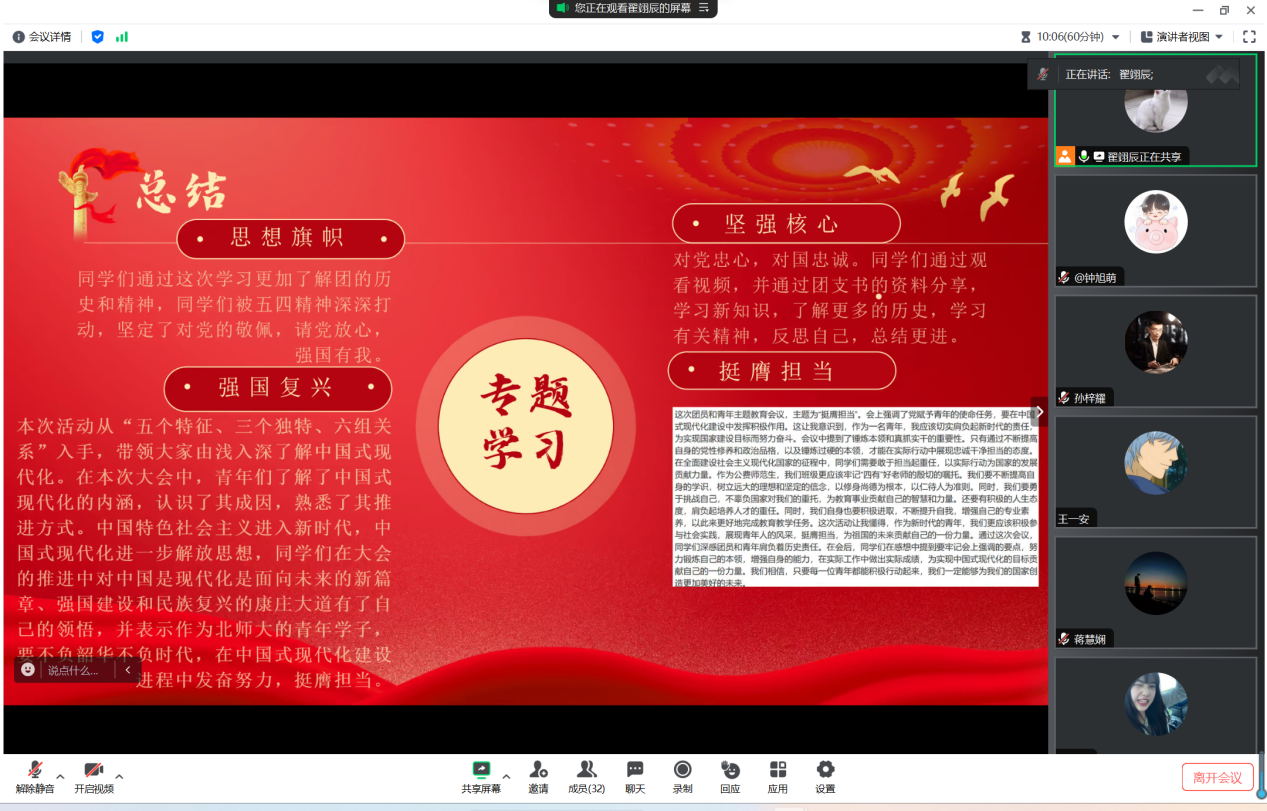
Task: Click the network signal bars icon
Action: 122,37
